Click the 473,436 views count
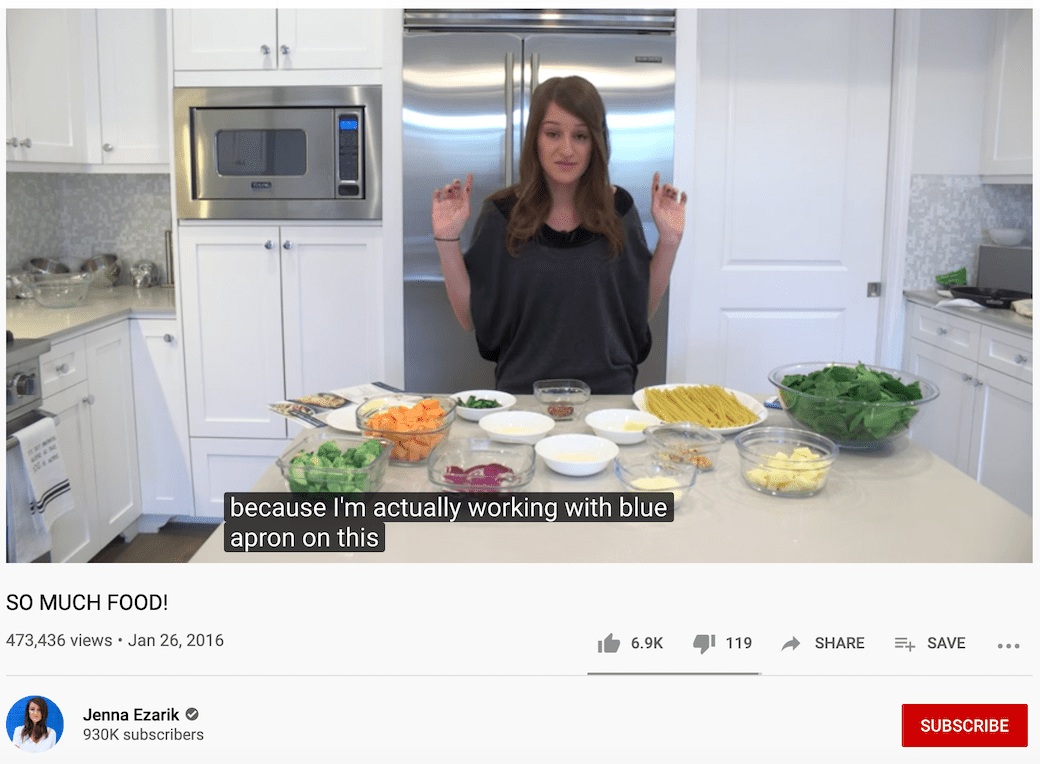Image resolution: width=1040 pixels, height=764 pixels. (x=59, y=641)
